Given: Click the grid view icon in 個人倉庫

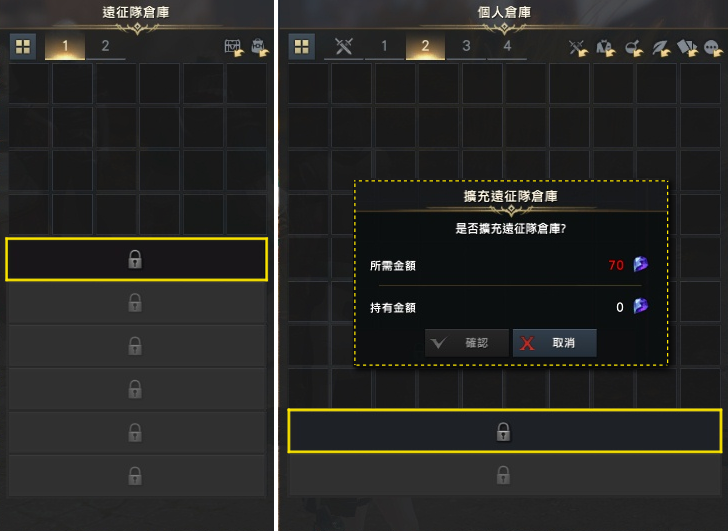Looking at the screenshot, I should coord(301,46).
